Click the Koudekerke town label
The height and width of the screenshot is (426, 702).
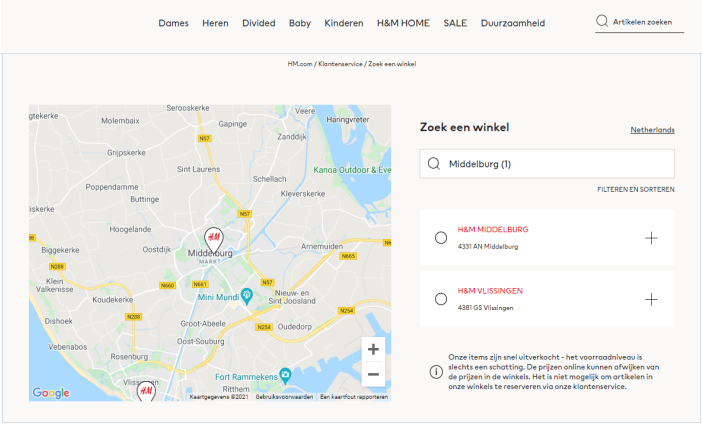point(112,299)
